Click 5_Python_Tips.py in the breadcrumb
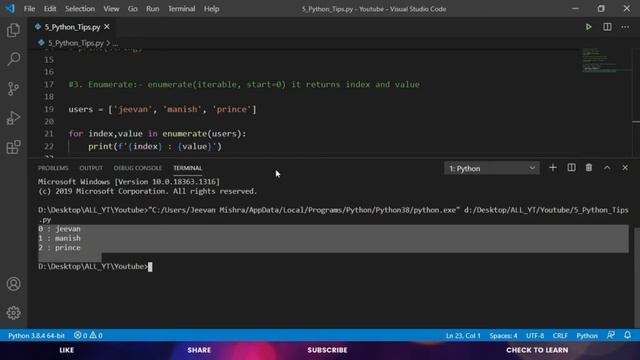Image resolution: width=640 pixels, height=360 pixels. [76, 43]
